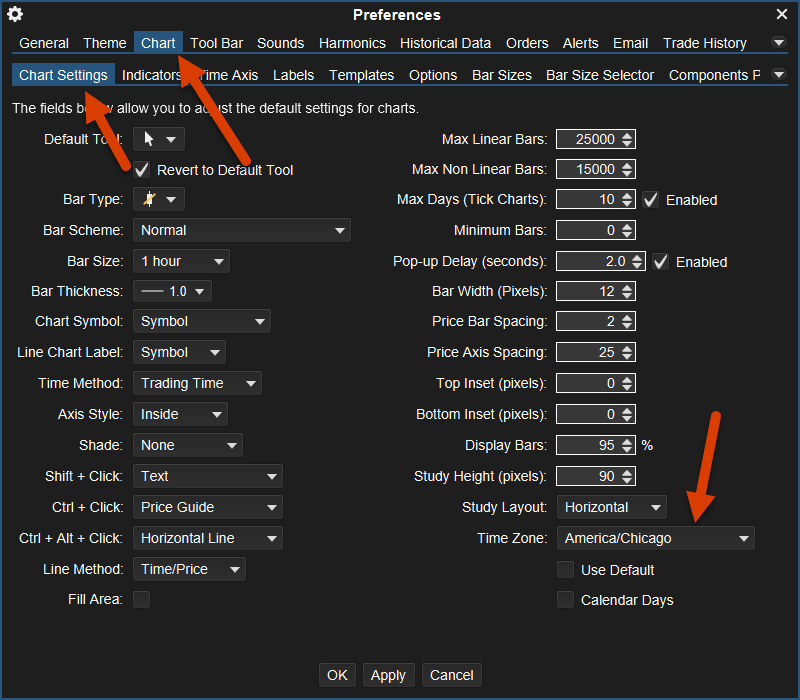The width and height of the screenshot is (800, 700).
Task: Expand the Bar Scheme Normal dropdown
Action: tap(241, 230)
